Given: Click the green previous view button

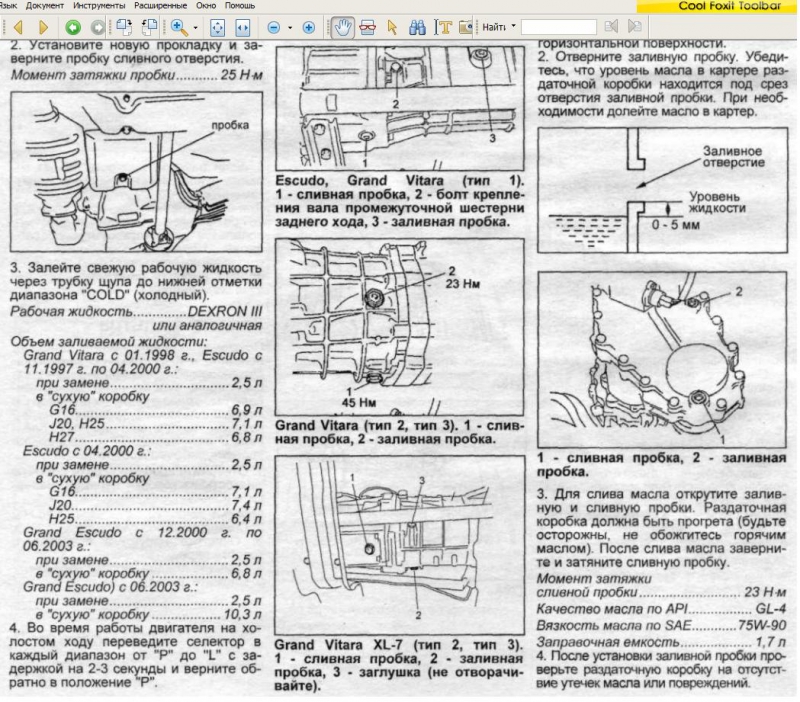Looking at the screenshot, I should 72,27.
